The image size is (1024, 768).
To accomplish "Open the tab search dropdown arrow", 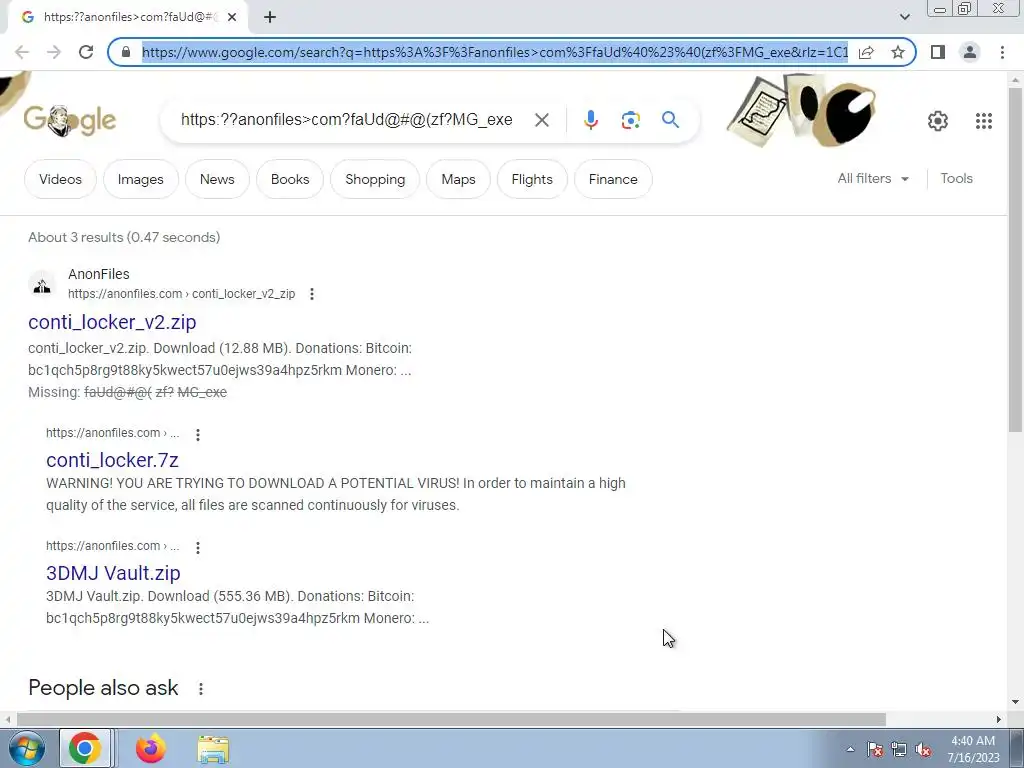I will (x=904, y=17).
